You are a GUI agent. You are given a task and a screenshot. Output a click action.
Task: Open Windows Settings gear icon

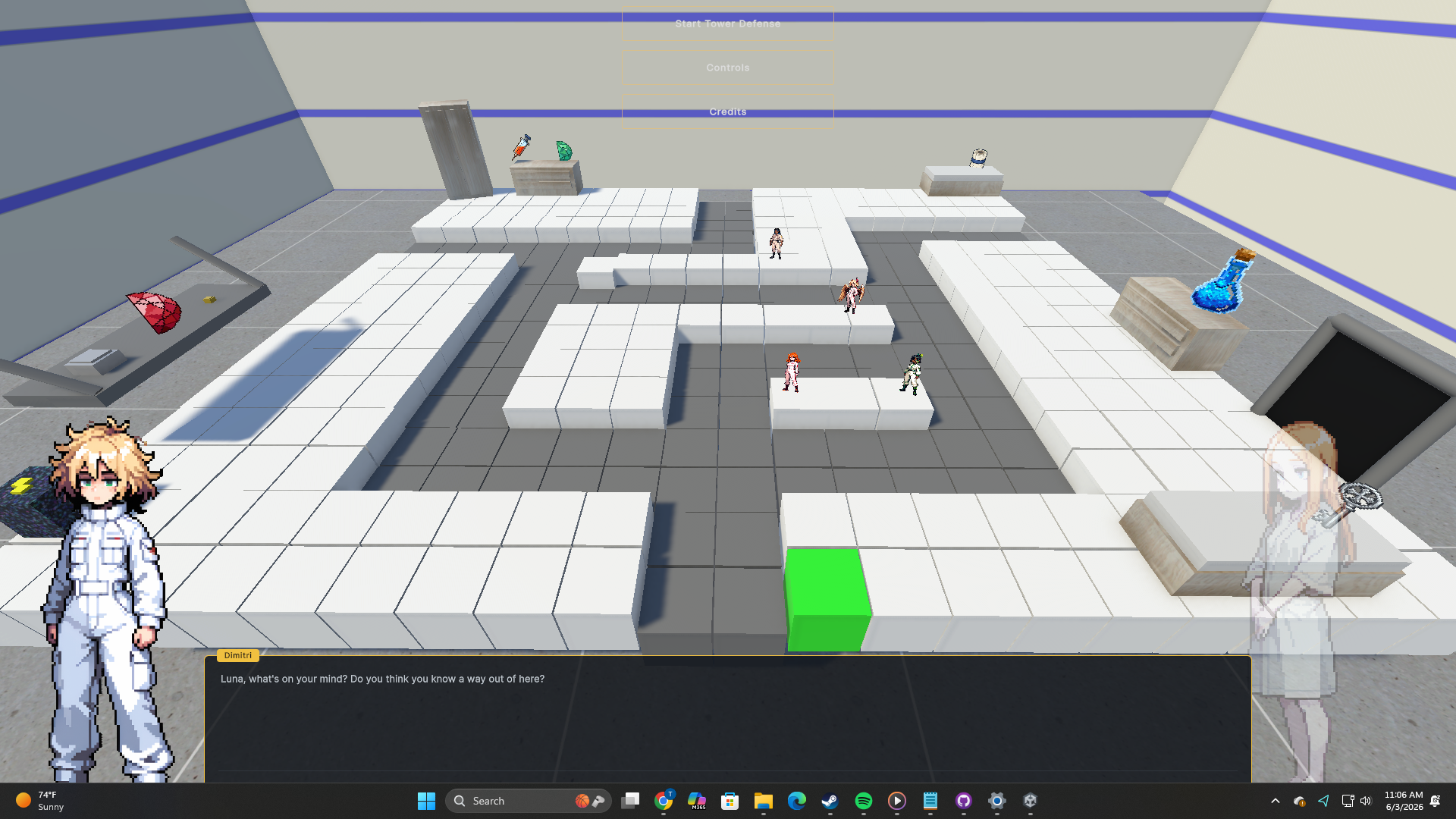pos(997,801)
